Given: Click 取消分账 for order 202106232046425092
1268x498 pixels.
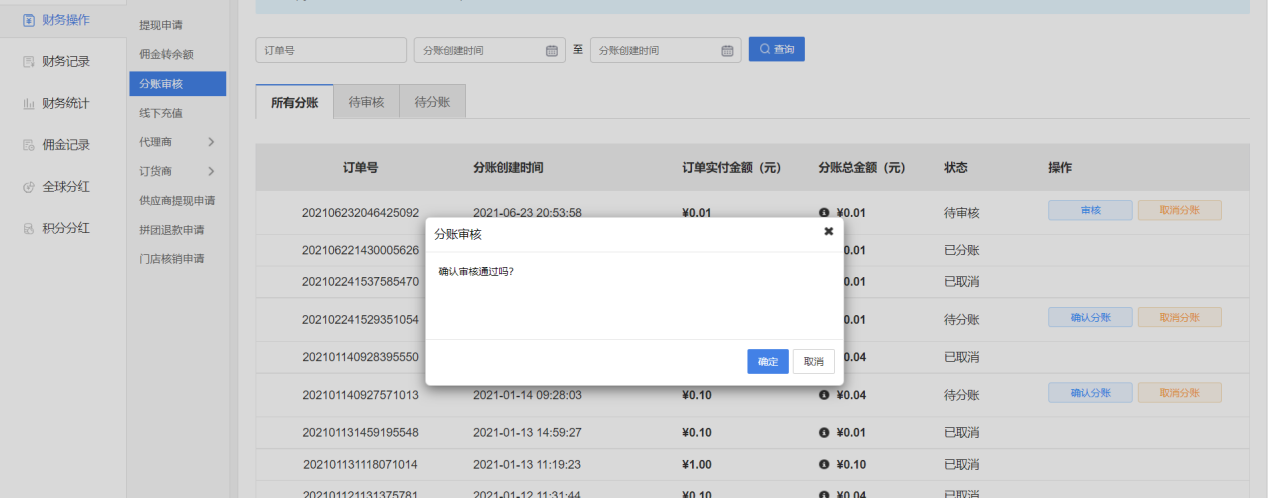Looking at the screenshot, I should [1179, 210].
